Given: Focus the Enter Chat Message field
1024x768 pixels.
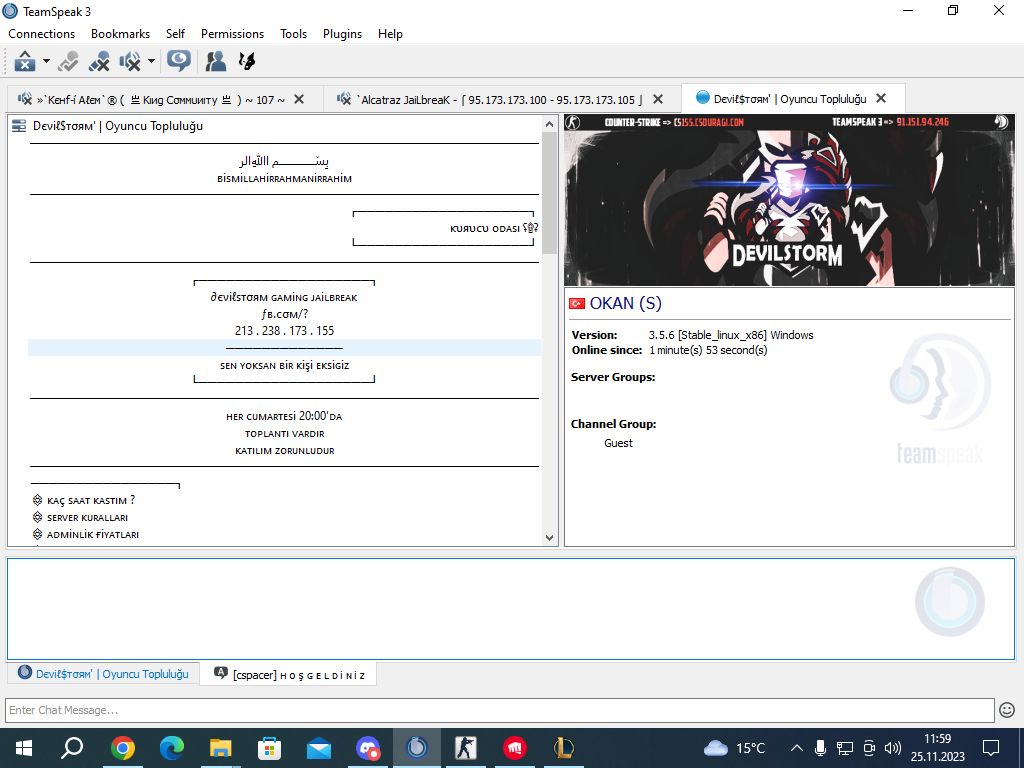Looking at the screenshot, I should [500, 710].
